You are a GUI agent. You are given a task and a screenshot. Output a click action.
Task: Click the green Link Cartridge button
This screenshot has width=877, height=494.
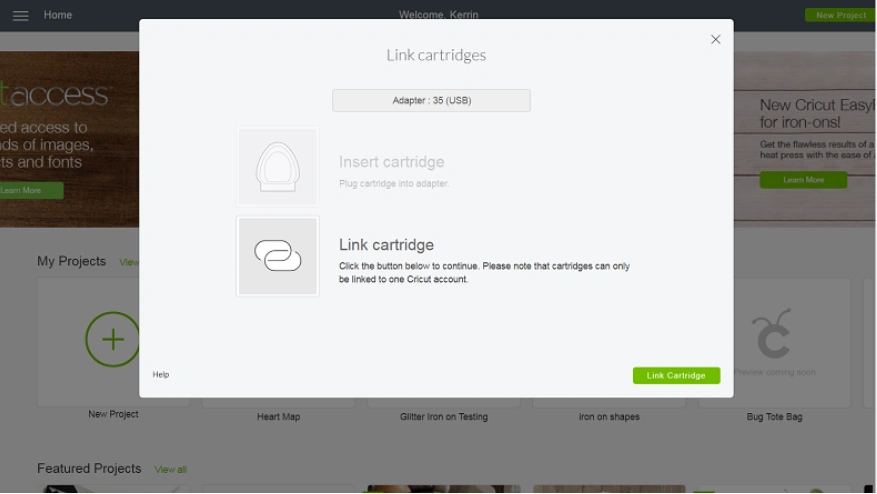point(676,375)
